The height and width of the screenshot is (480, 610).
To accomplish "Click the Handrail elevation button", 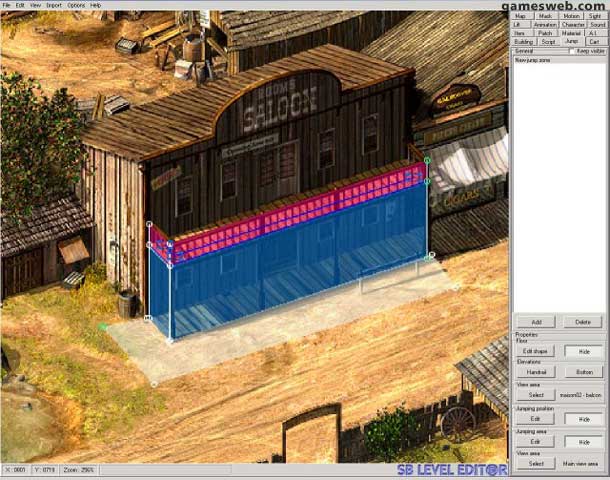I will [x=536, y=372].
